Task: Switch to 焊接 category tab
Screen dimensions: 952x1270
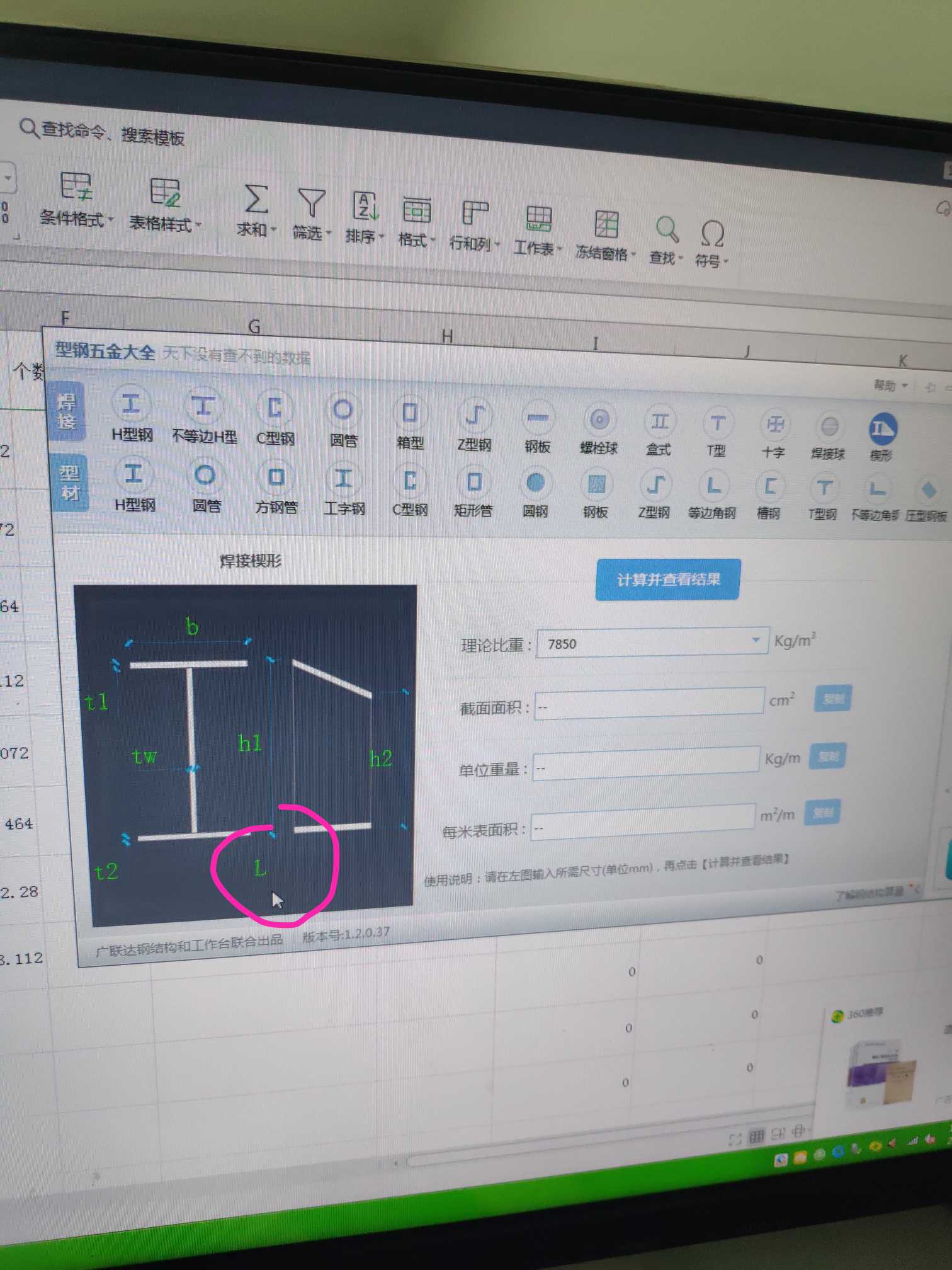Action: [67, 411]
